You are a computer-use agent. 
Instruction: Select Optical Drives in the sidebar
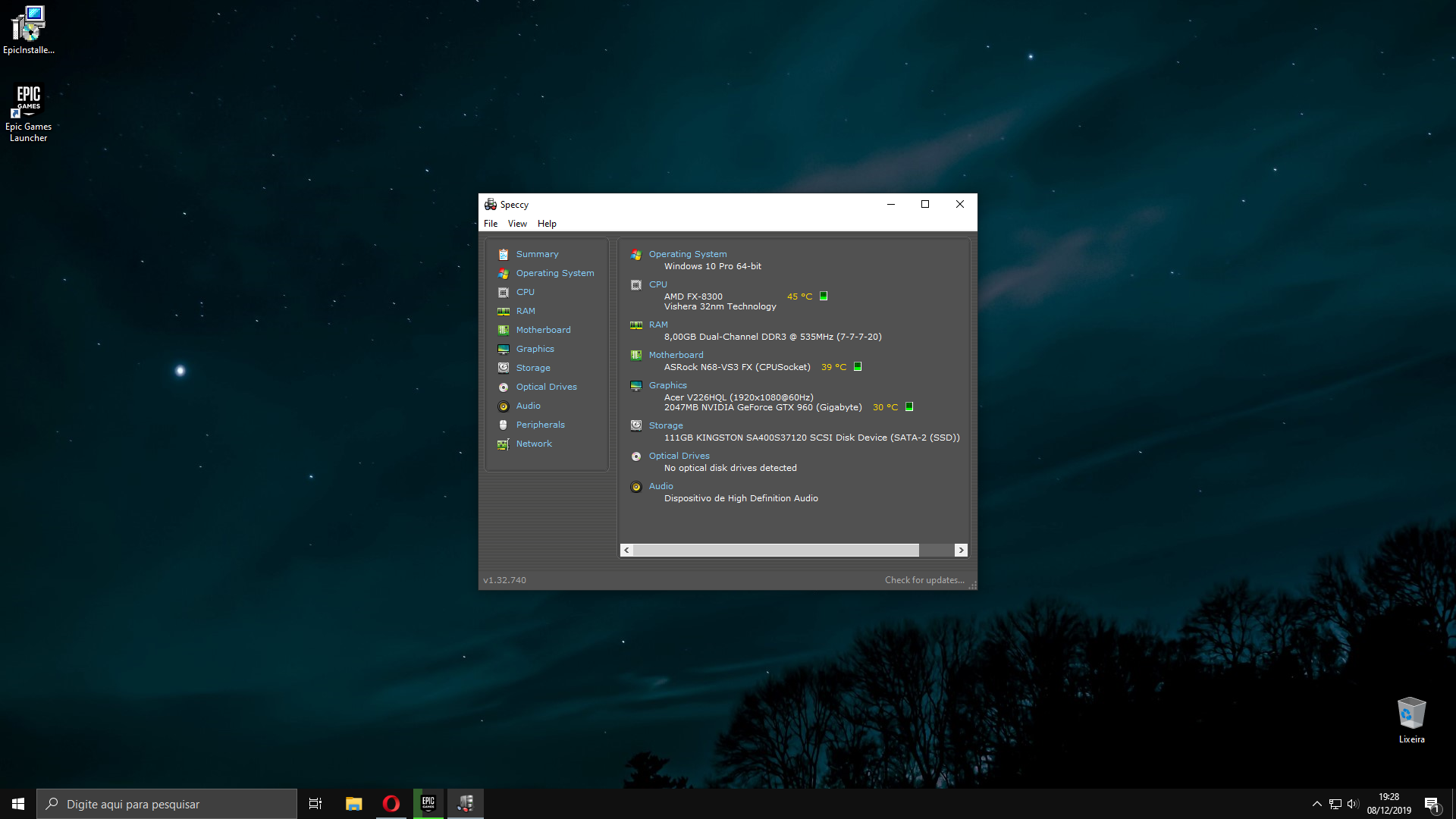point(546,388)
